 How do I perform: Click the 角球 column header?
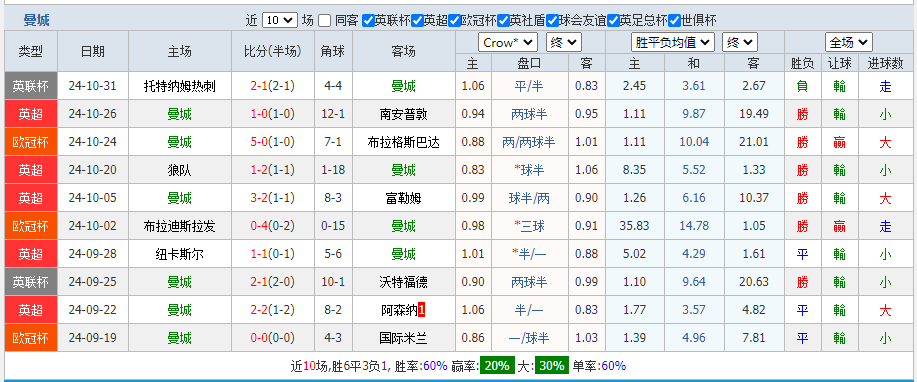(333, 51)
